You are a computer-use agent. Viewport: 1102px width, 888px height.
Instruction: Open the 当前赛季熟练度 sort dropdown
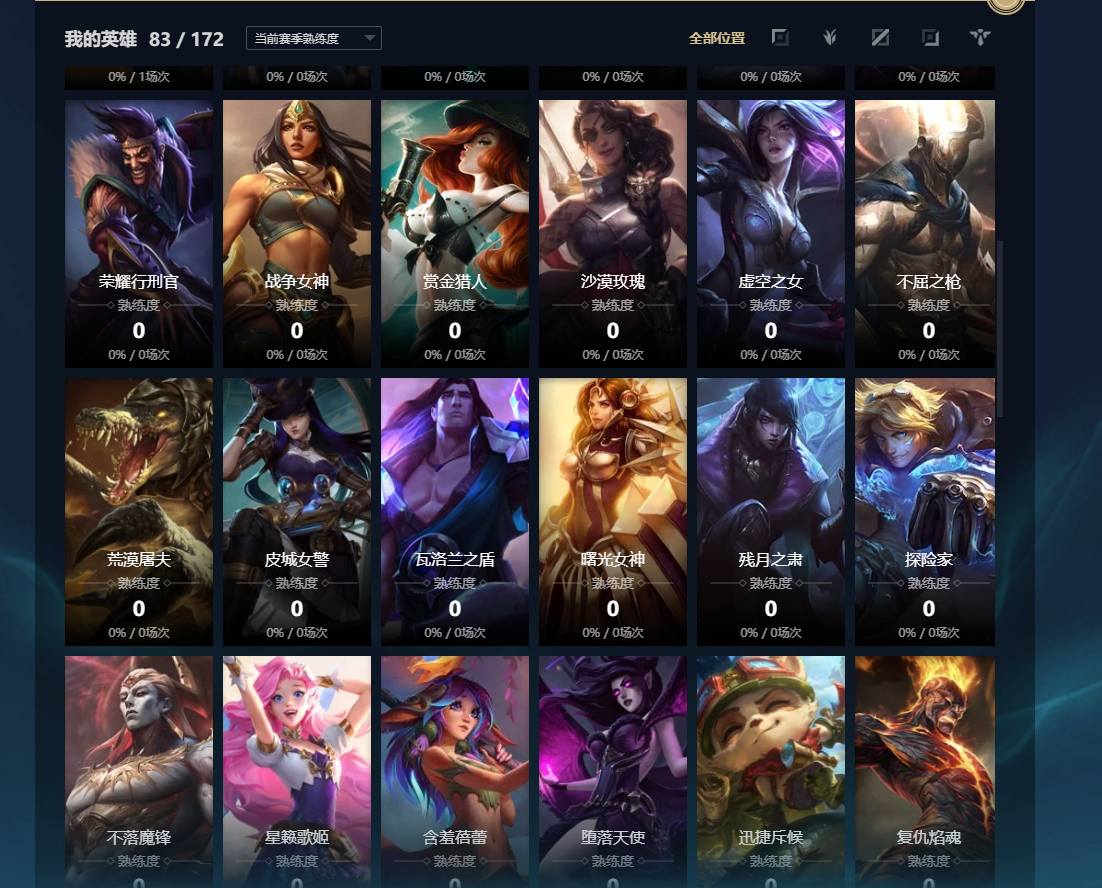point(313,38)
